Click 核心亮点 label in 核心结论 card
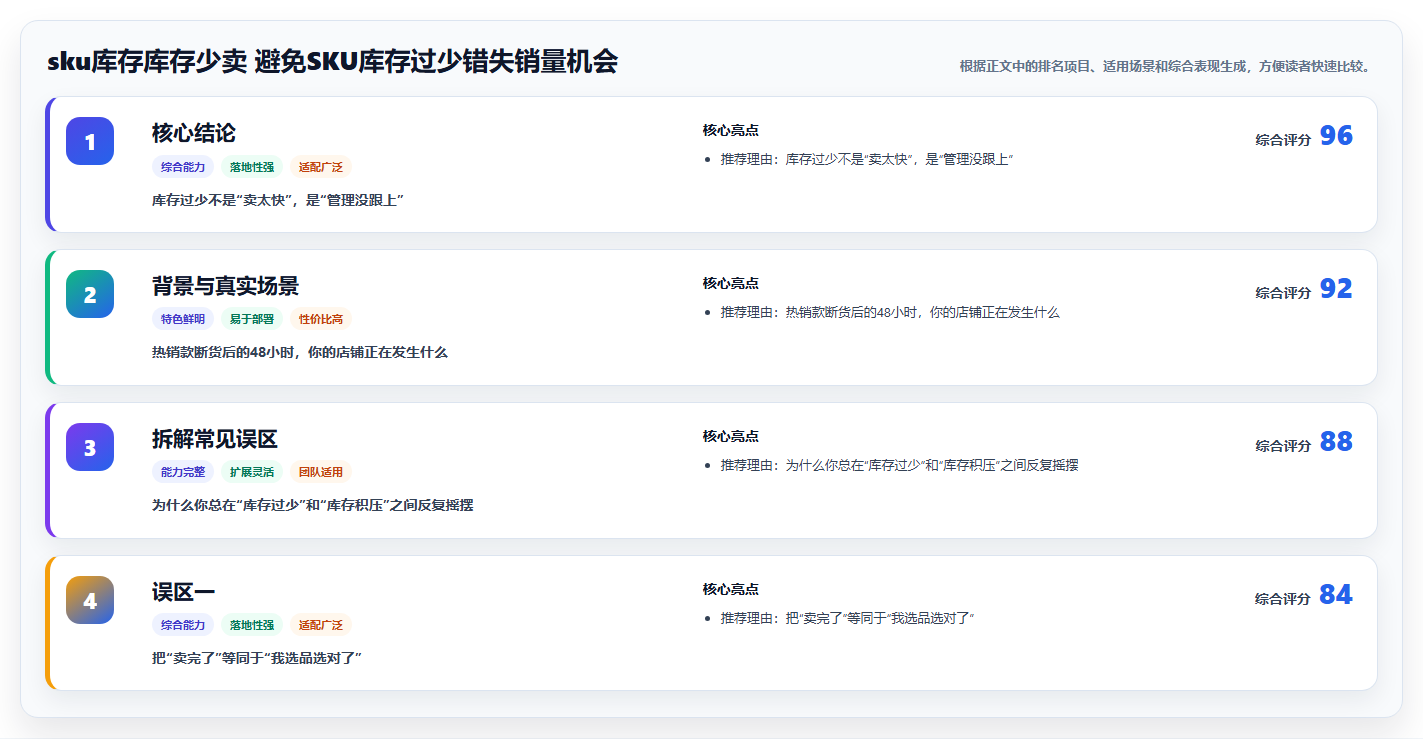 tap(731, 130)
